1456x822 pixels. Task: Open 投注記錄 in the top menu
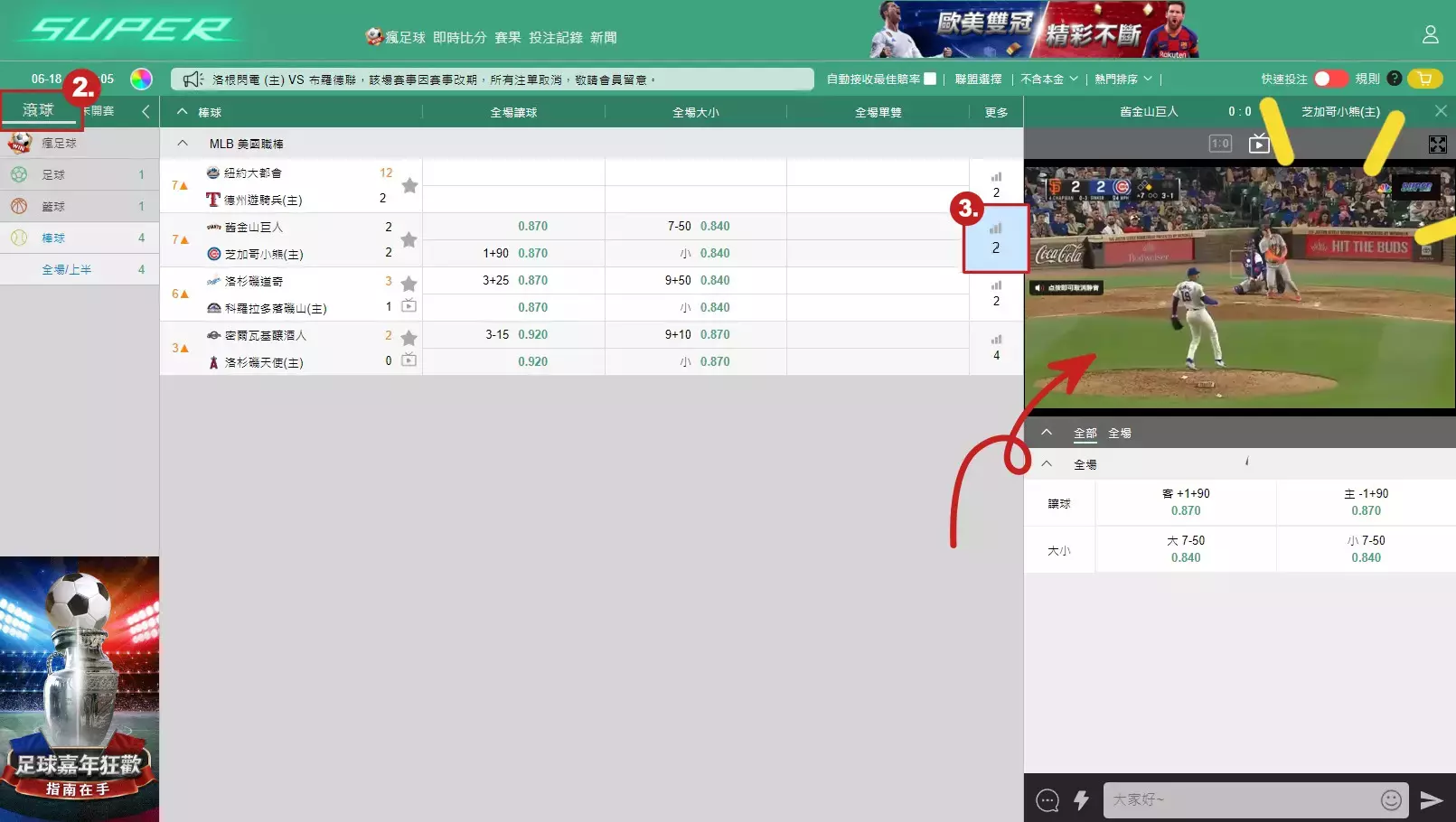coord(555,37)
